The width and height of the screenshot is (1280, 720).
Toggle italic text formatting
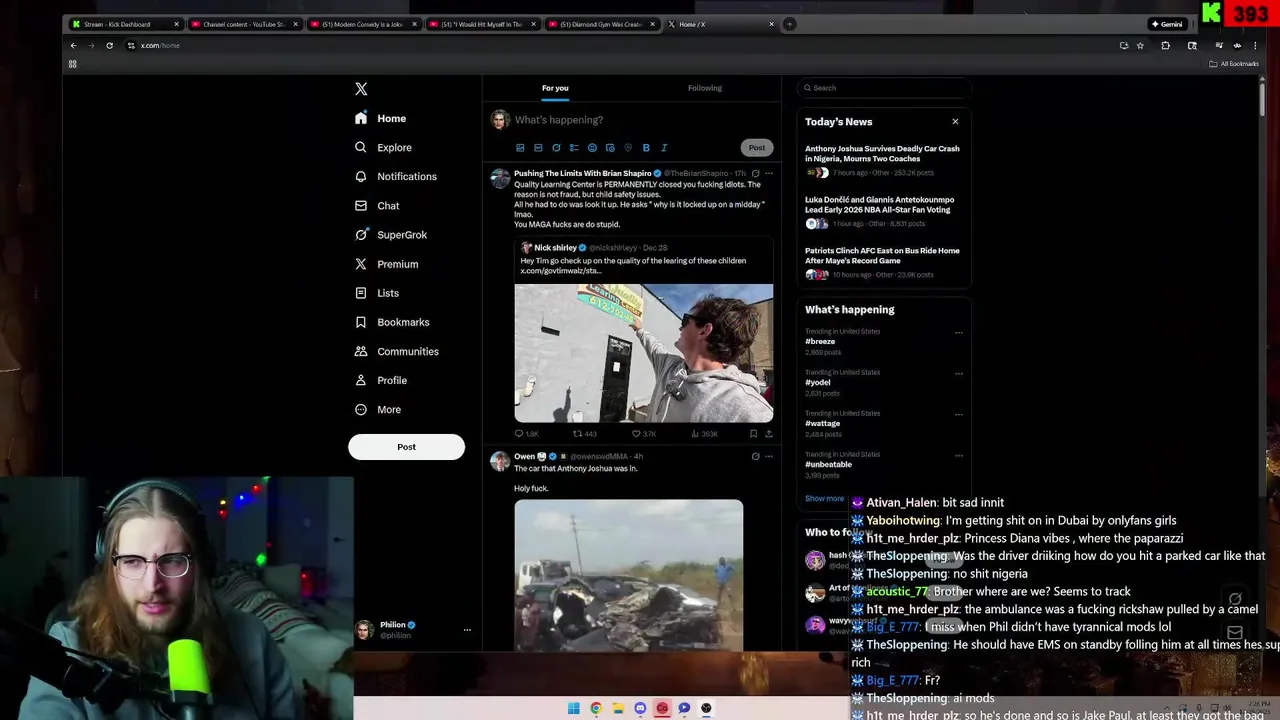(x=664, y=148)
